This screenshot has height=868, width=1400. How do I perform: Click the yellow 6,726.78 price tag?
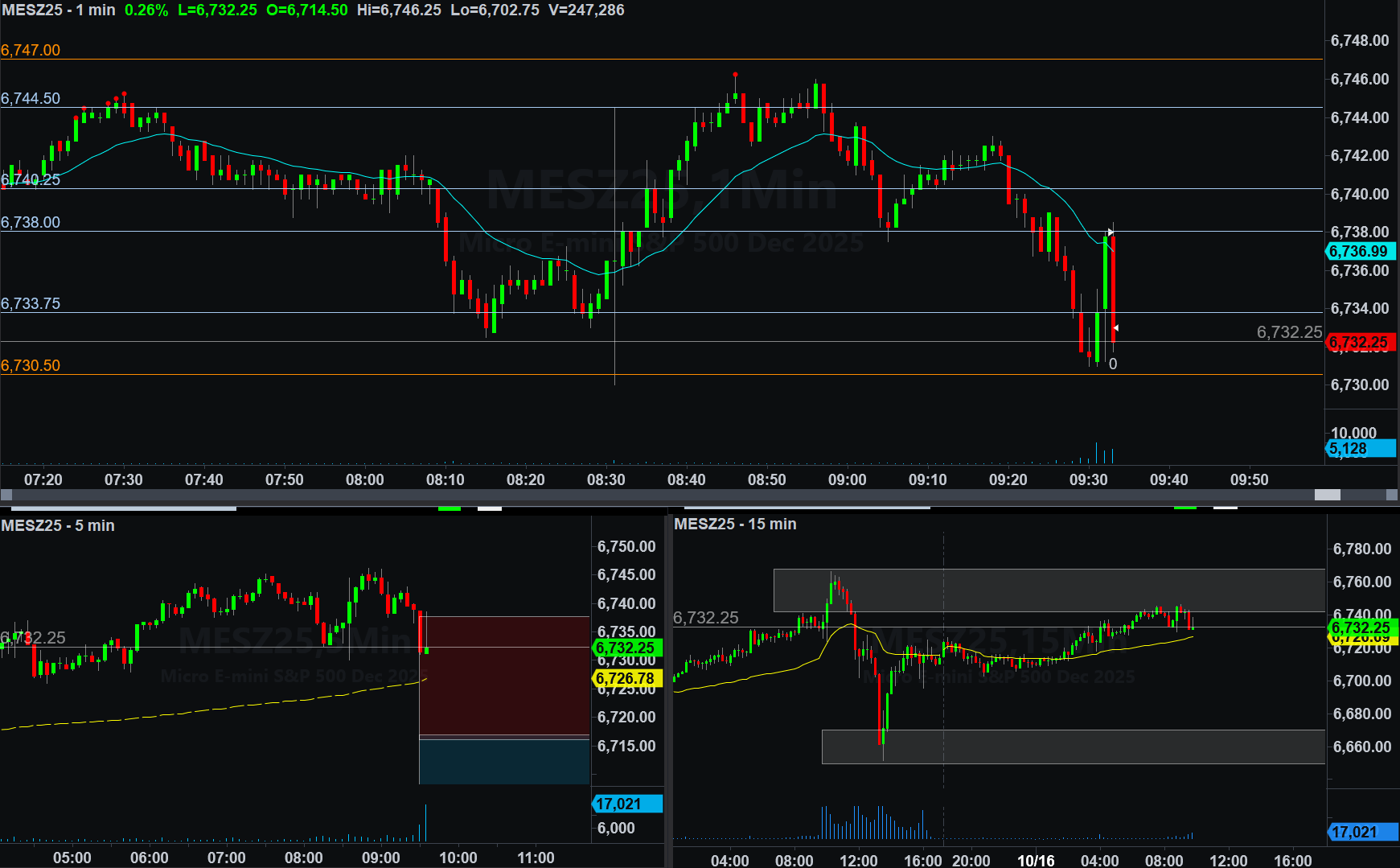pyautogui.click(x=627, y=679)
